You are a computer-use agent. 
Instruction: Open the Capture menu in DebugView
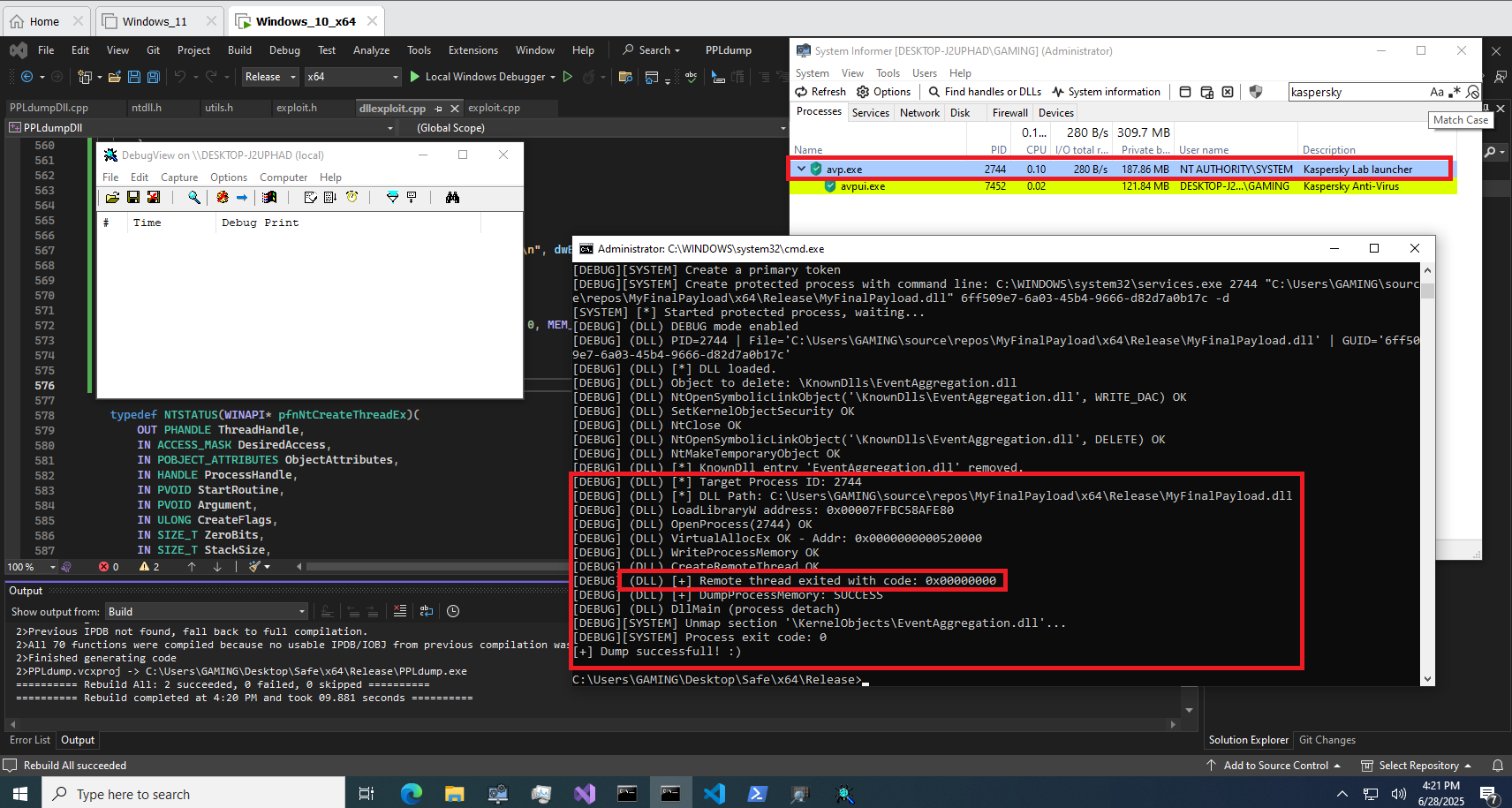pos(179,177)
